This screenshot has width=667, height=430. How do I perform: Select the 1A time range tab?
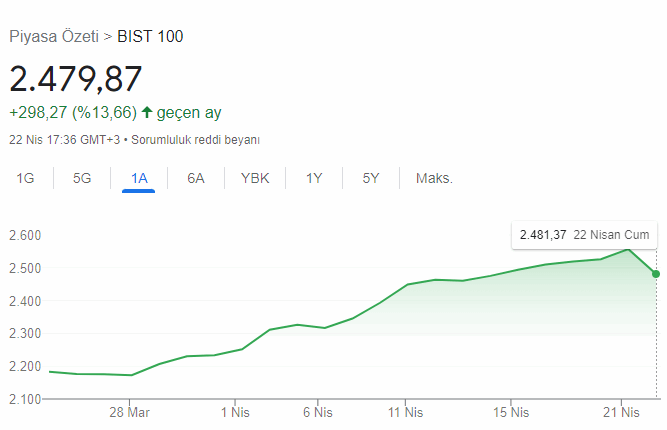pyautogui.click(x=139, y=178)
